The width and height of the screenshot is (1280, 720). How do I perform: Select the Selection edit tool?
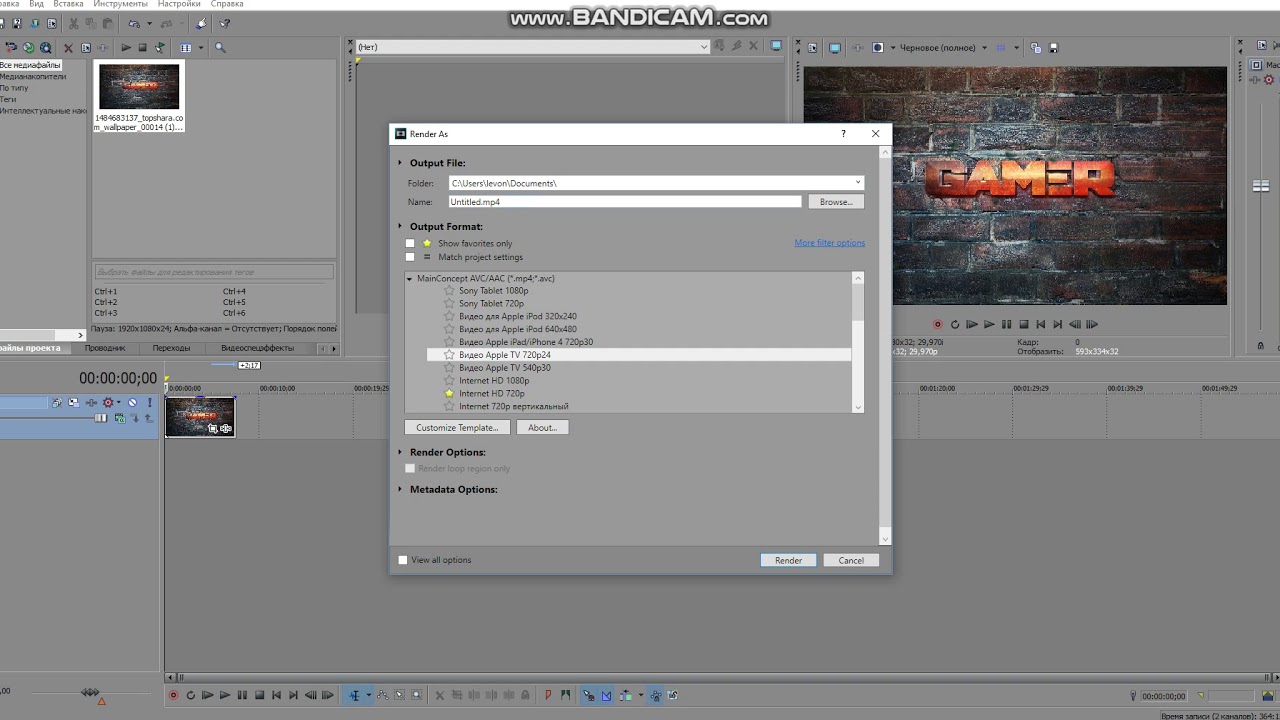click(x=400, y=695)
